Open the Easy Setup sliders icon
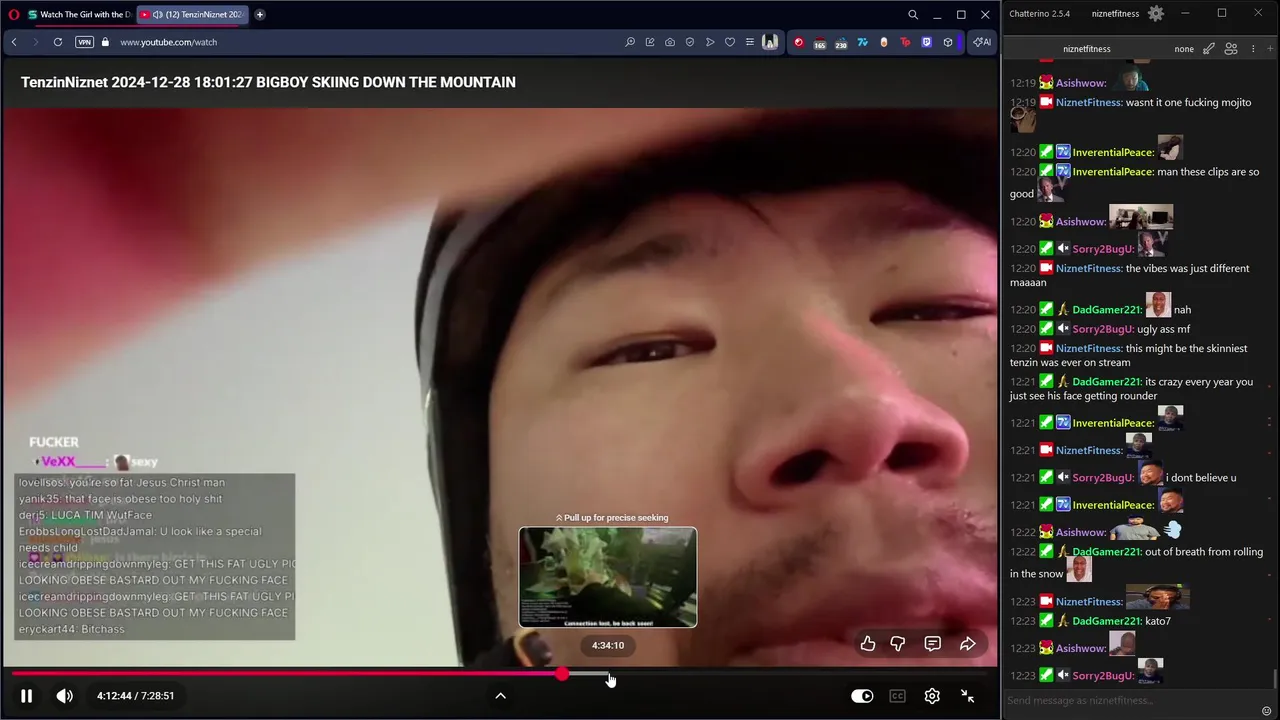 pos(750,42)
